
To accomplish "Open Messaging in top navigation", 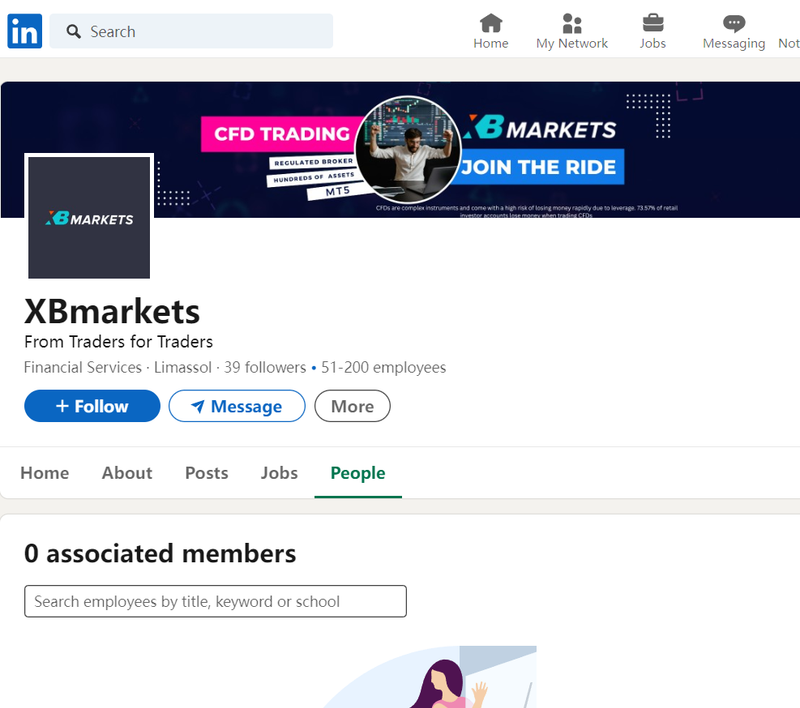I will pos(734,31).
